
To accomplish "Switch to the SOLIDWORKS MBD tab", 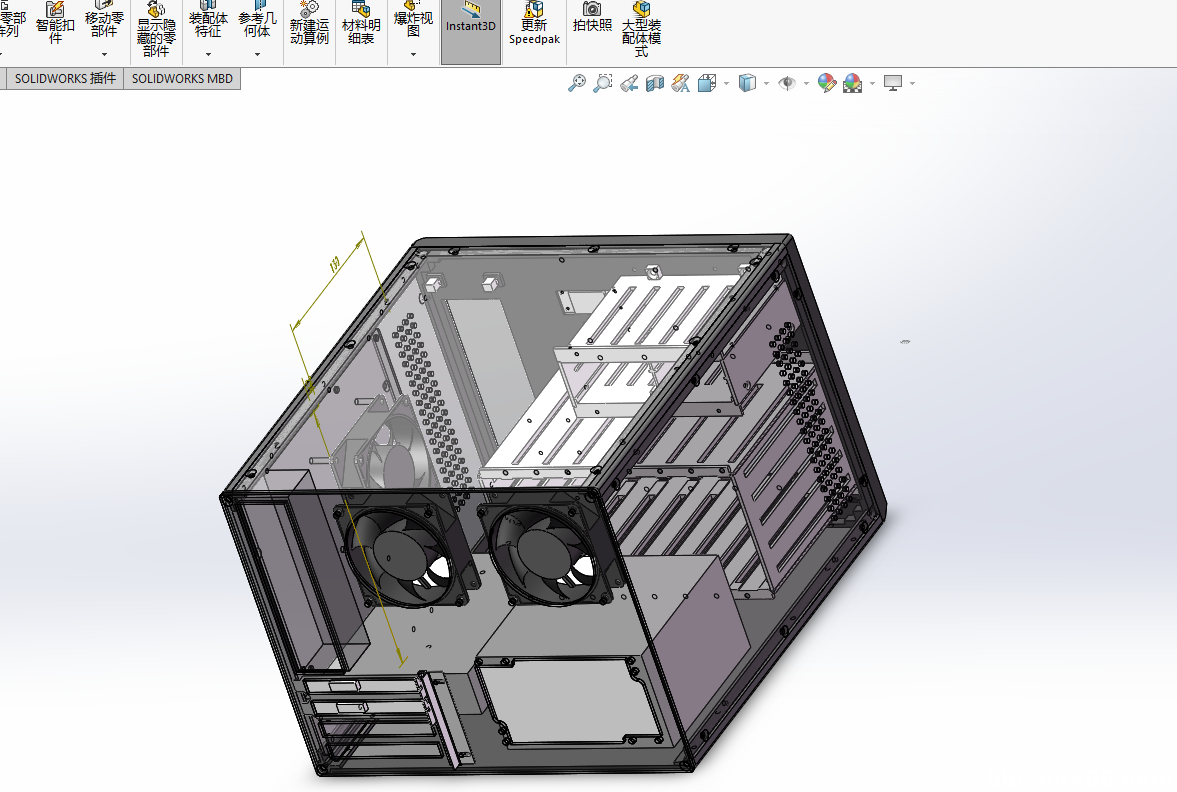I will [182, 79].
